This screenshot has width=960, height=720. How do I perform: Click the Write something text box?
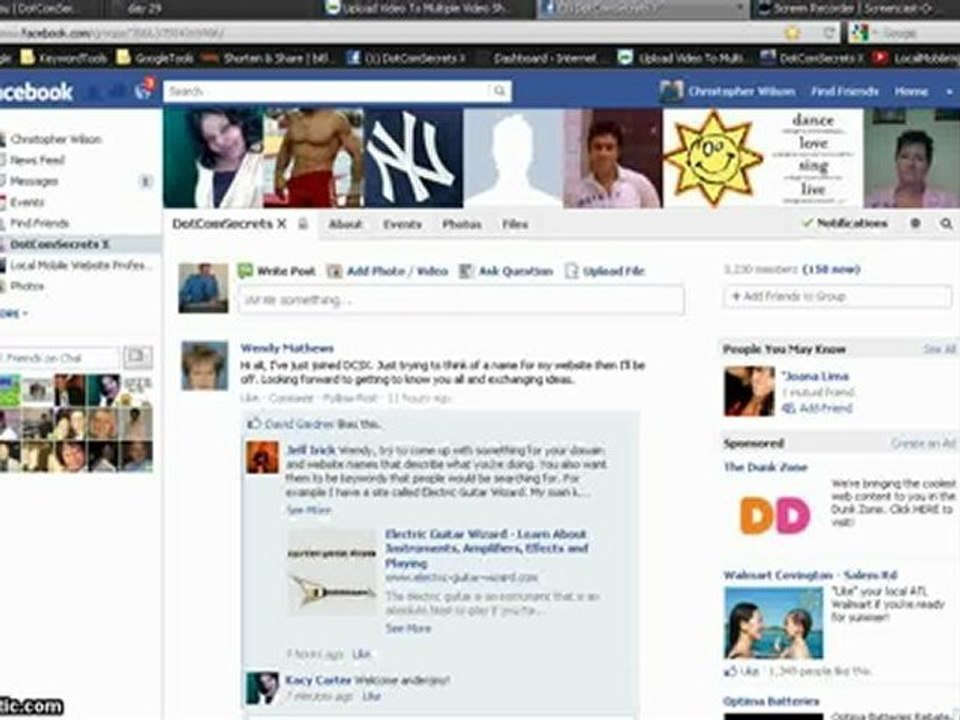(460, 300)
